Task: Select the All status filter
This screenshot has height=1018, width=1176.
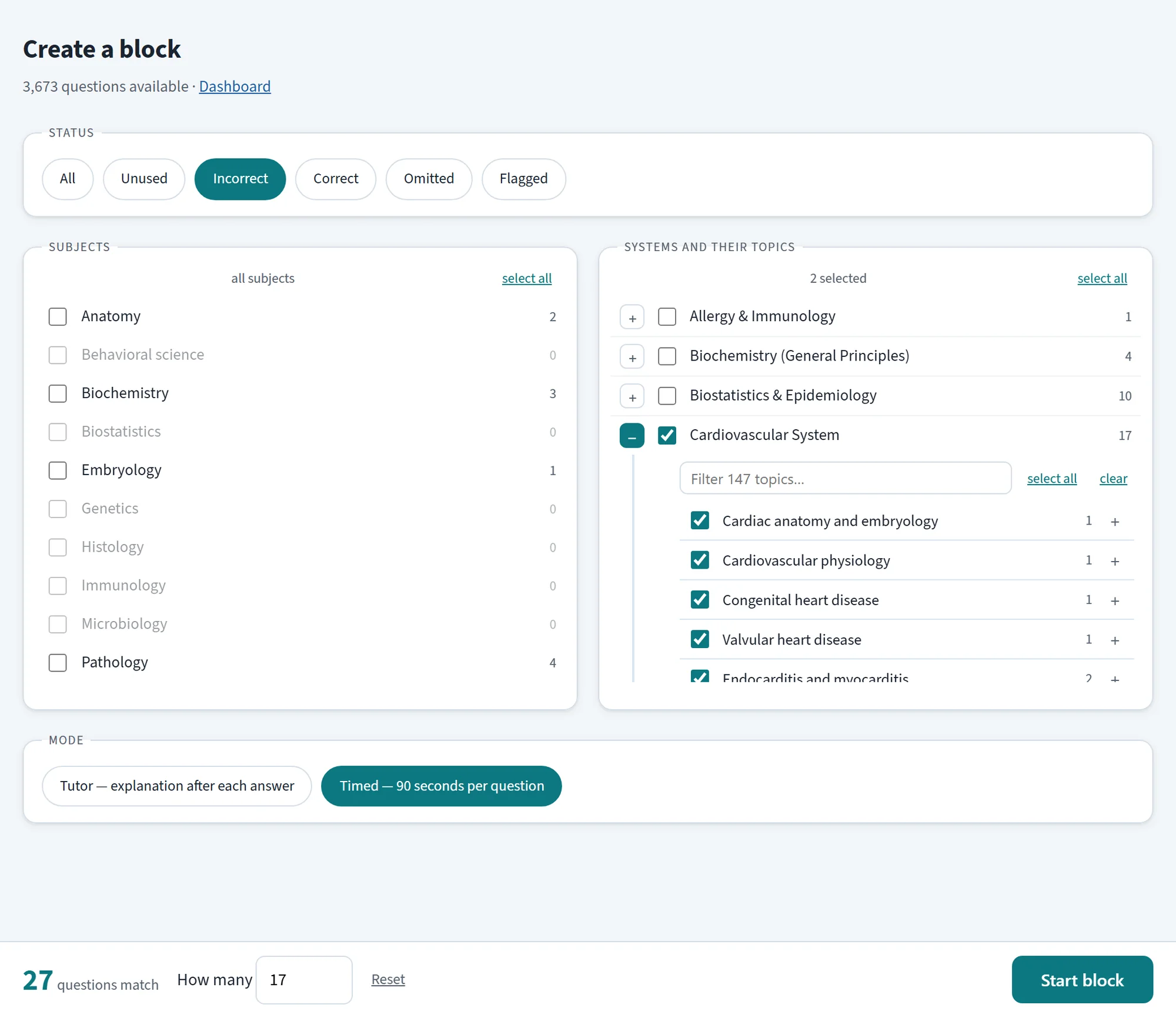Action: 68,179
